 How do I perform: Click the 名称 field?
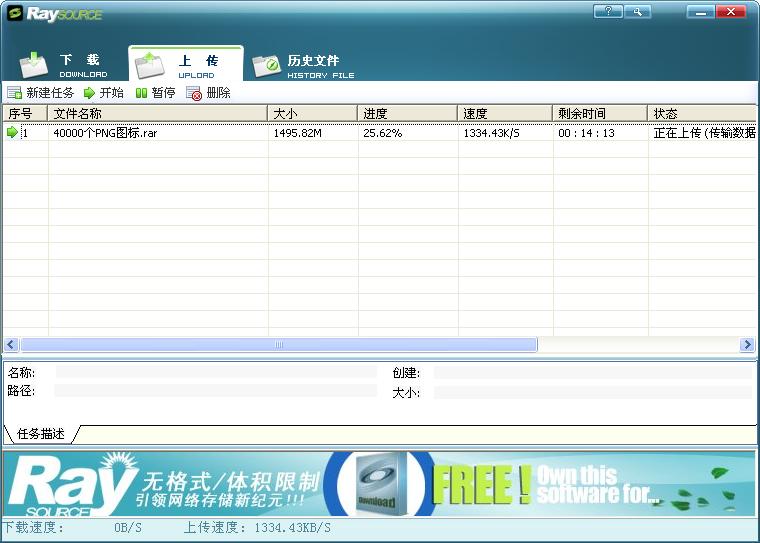216,372
